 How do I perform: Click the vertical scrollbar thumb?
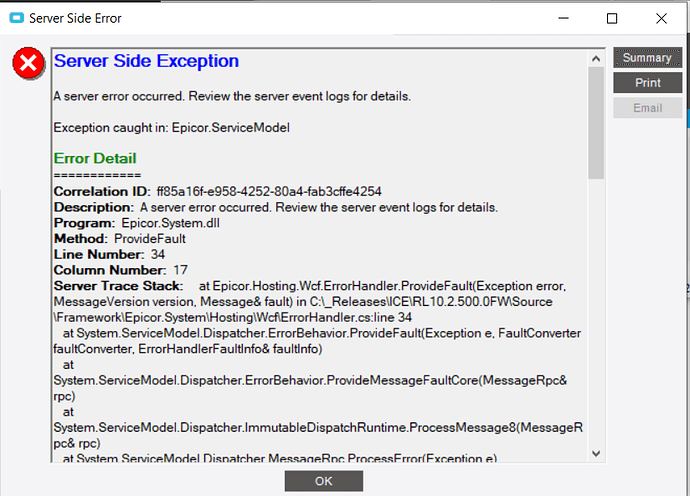tap(596, 120)
